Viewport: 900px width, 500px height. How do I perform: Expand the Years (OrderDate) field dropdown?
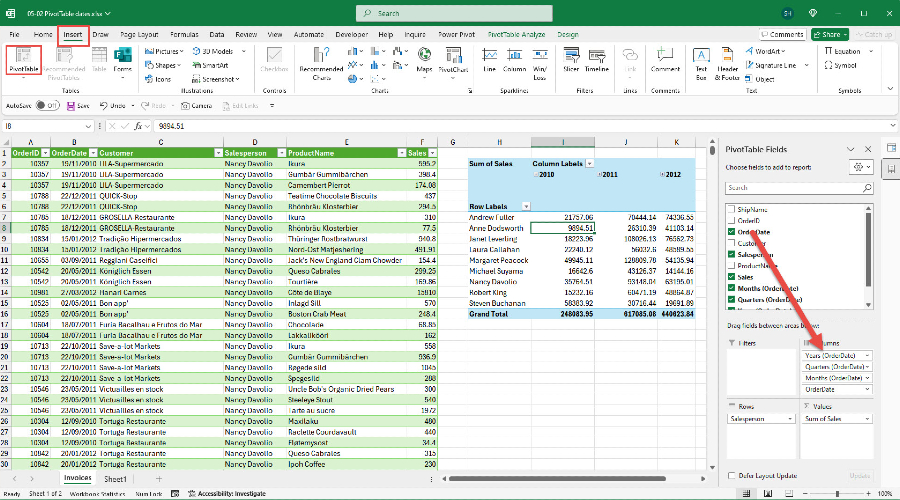[x=866, y=356]
